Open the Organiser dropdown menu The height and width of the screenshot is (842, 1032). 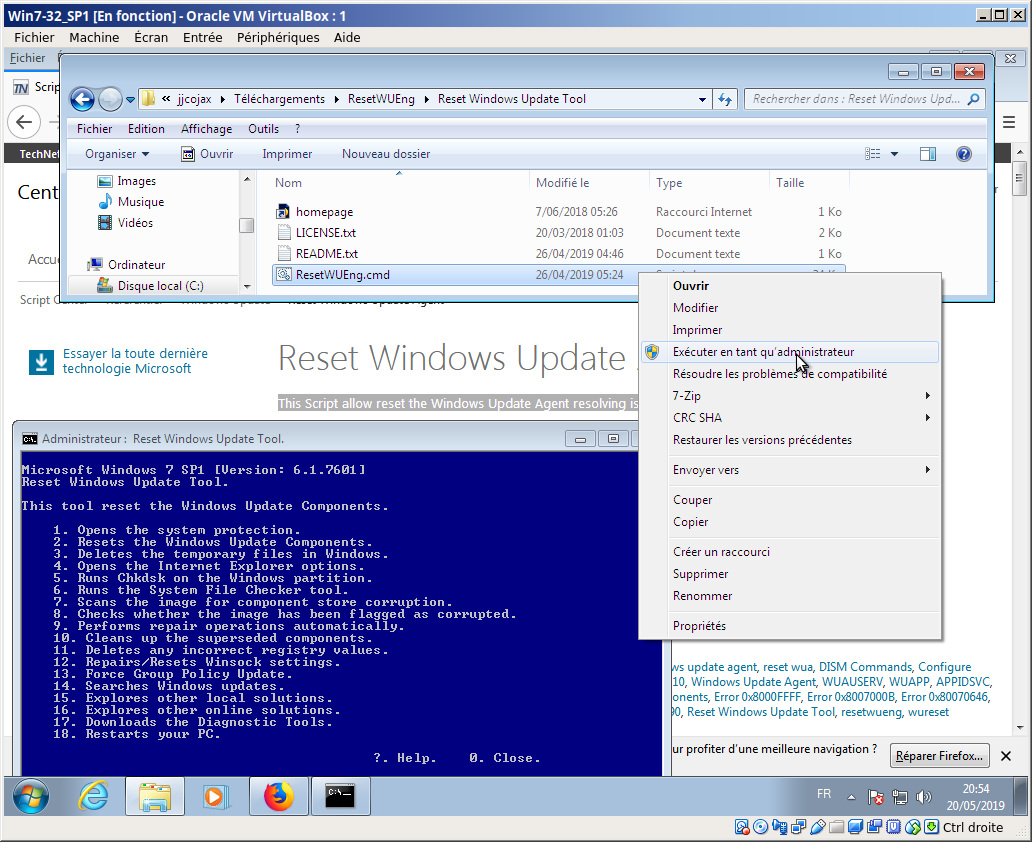[x=117, y=154]
